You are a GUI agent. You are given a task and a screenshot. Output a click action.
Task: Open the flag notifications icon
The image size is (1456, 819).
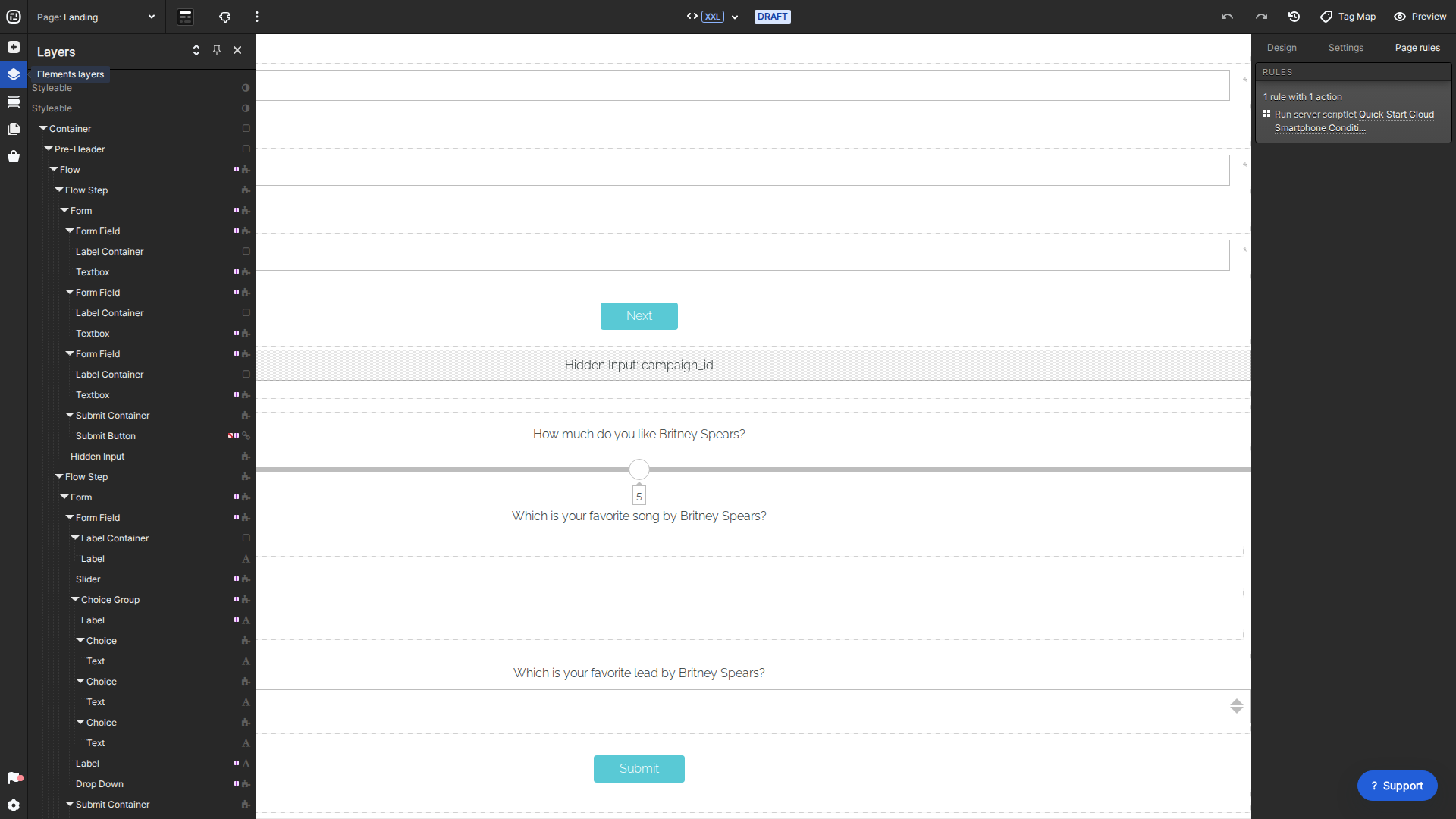(x=14, y=778)
